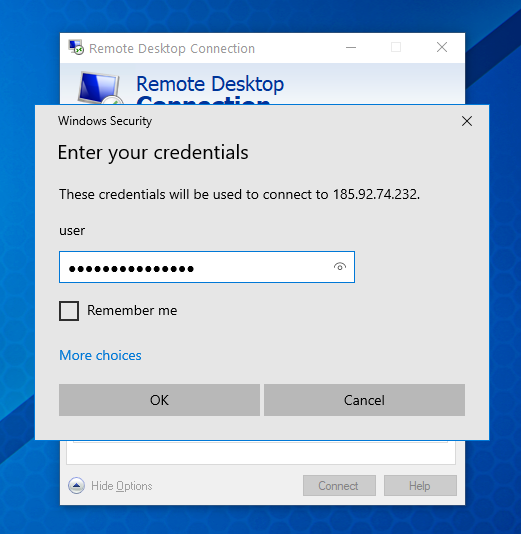
Task: Open the More choices link
Action: [x=100, y=356]
